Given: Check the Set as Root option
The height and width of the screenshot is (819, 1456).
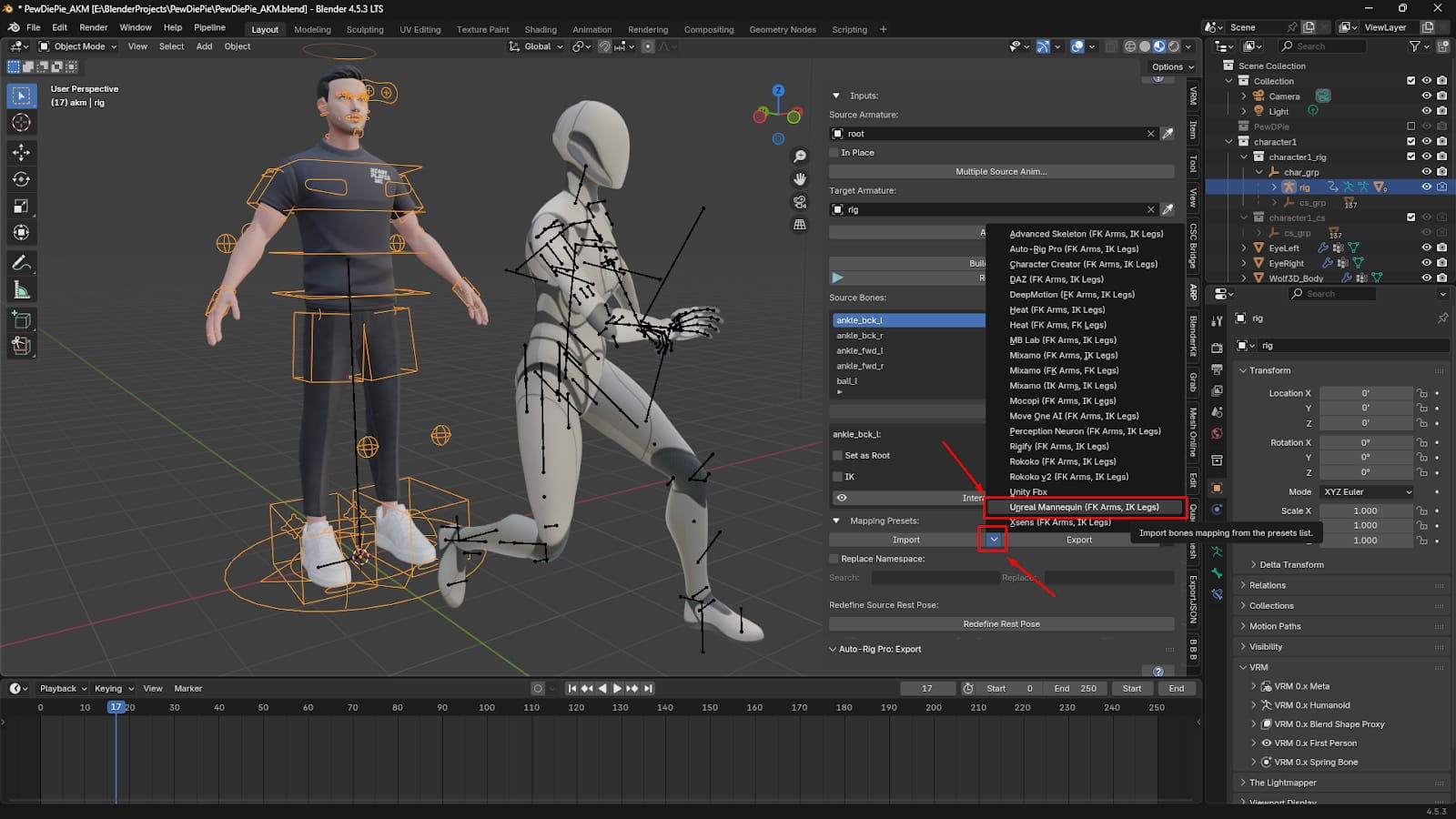Looking at the screenshot, I should (x=838, y=456).
